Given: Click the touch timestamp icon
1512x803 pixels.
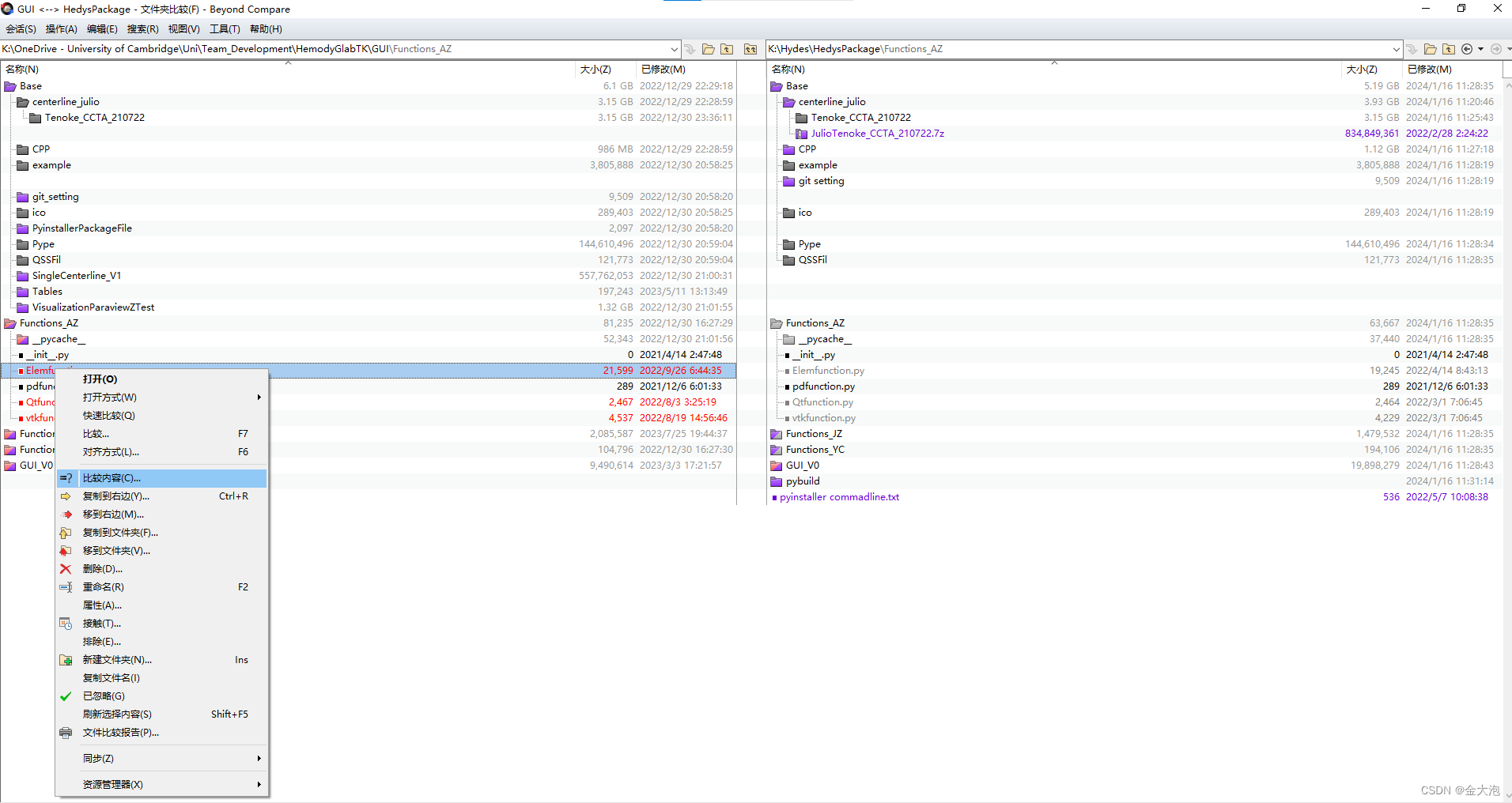Looking at the screenshot, I should 66,624.
